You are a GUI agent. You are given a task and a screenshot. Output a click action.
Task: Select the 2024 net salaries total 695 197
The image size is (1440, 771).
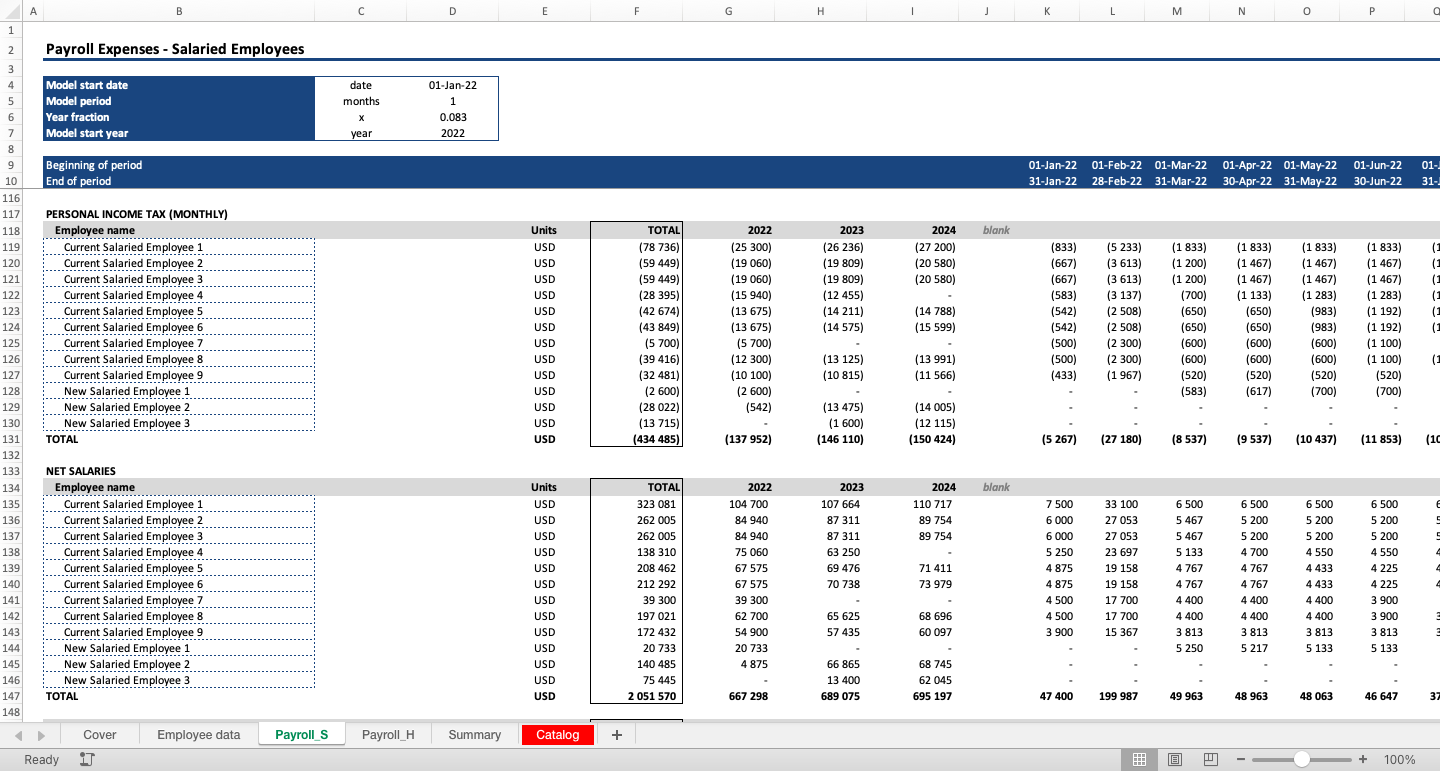[913, 696]
